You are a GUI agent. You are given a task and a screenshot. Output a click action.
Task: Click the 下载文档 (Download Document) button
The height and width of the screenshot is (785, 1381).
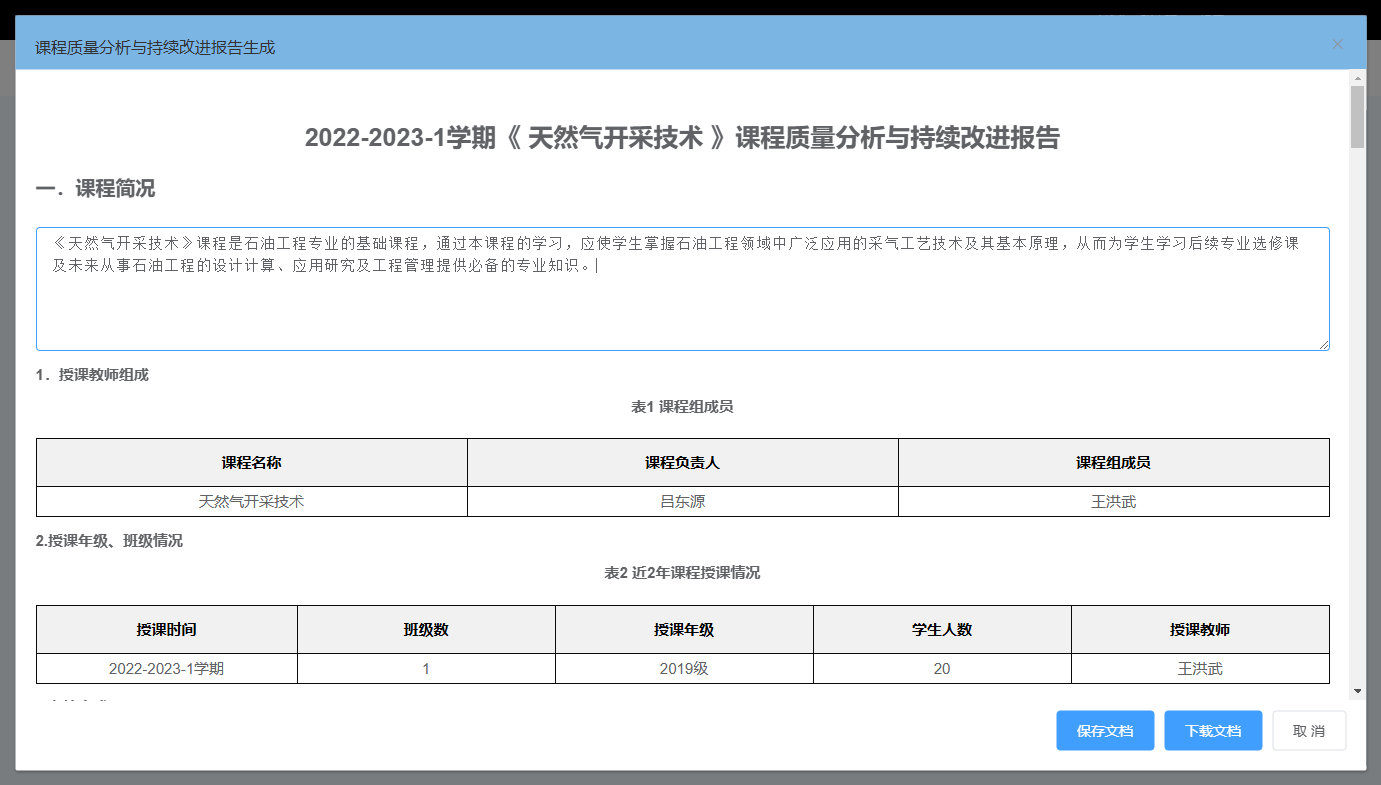click(1212, 730)
